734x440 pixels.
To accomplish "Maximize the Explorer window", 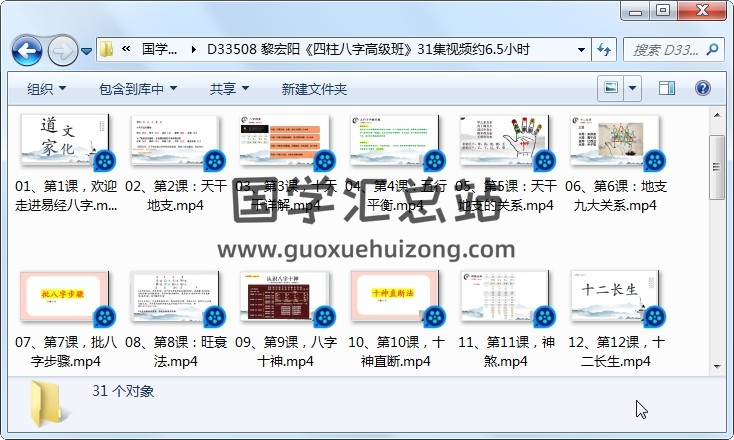I will click(662, 10).
